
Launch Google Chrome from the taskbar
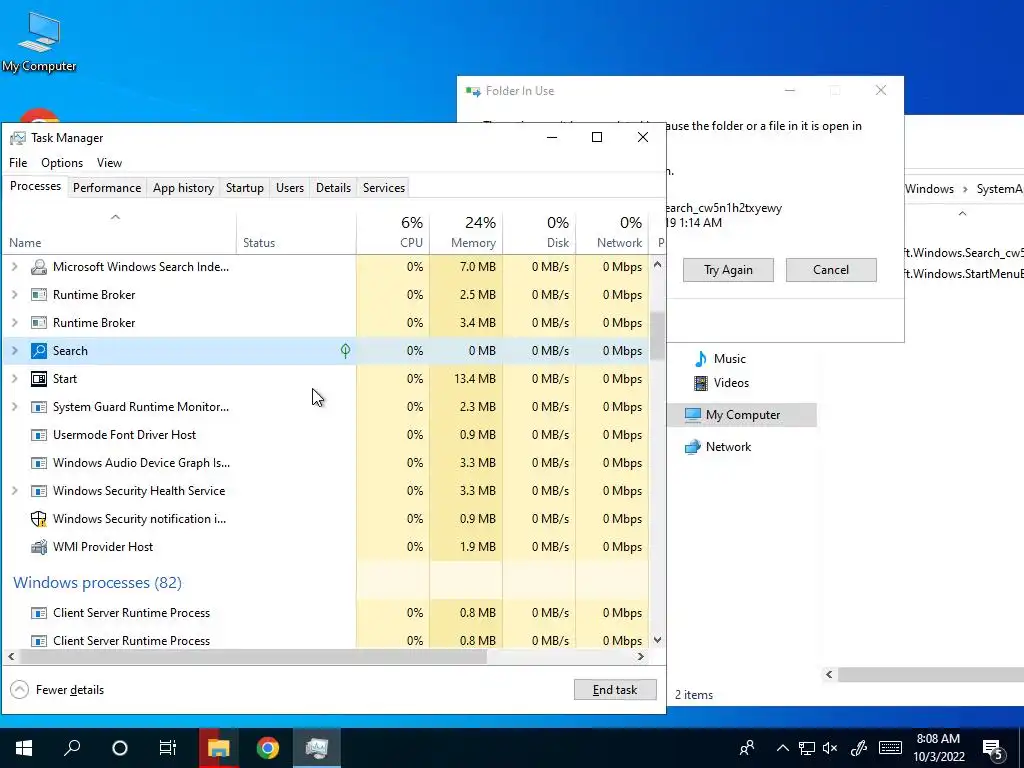[267, 748]
